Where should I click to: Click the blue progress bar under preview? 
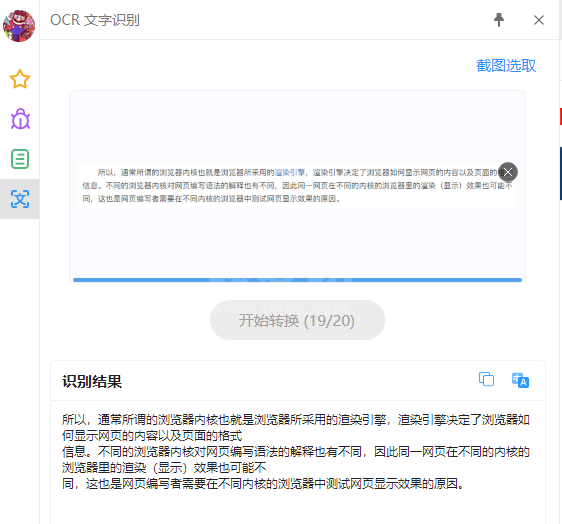(x=297, y=280)
